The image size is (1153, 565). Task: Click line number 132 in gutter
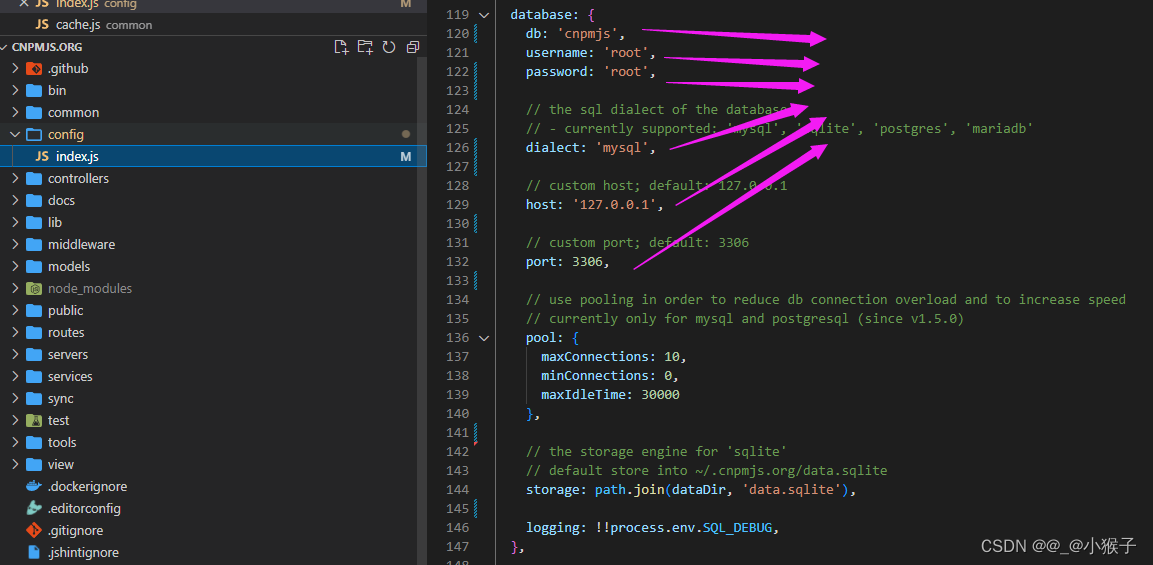pyautogui.click(x=457, y=261)
